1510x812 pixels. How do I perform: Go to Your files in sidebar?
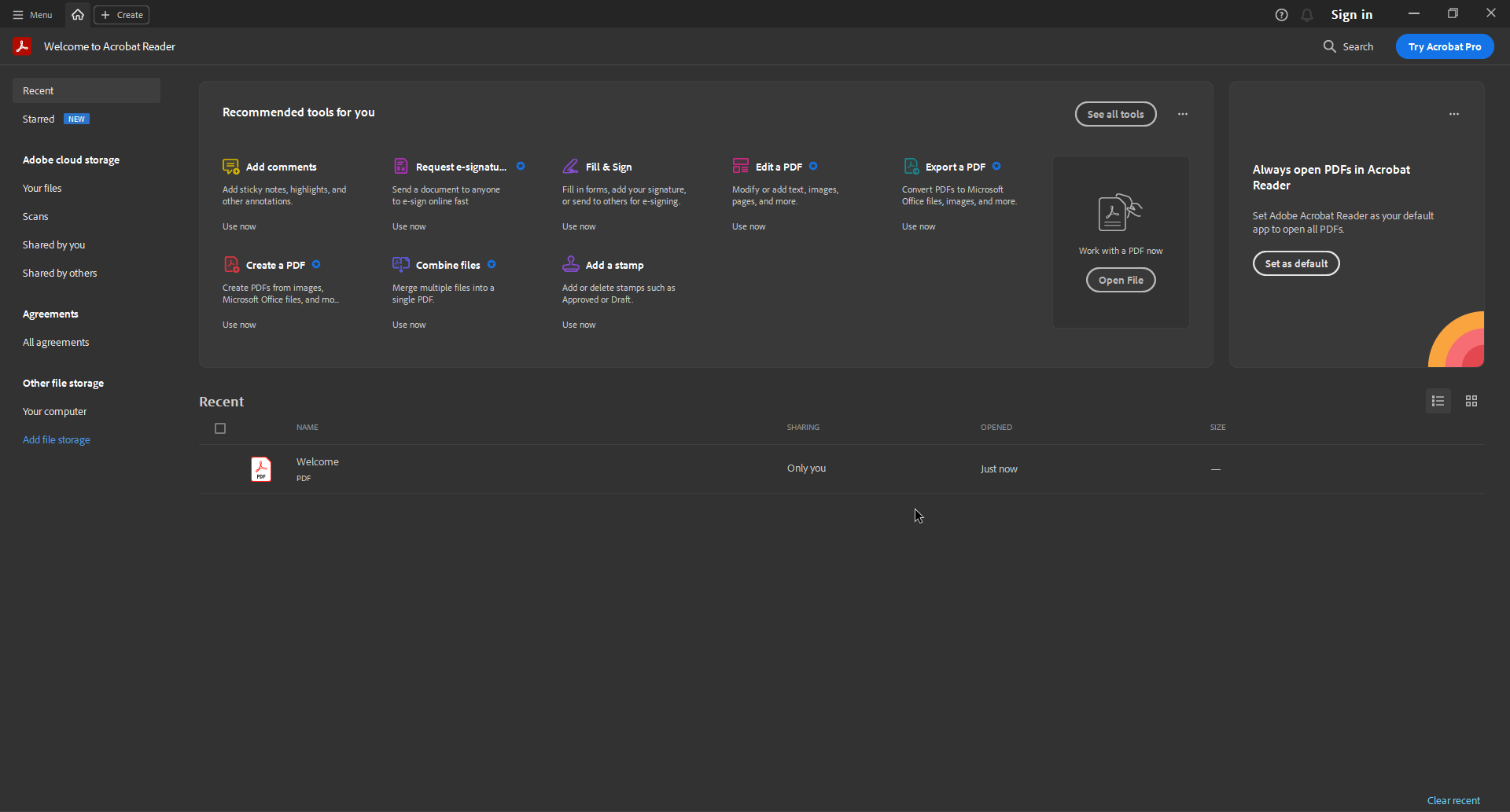click(42, 189)
